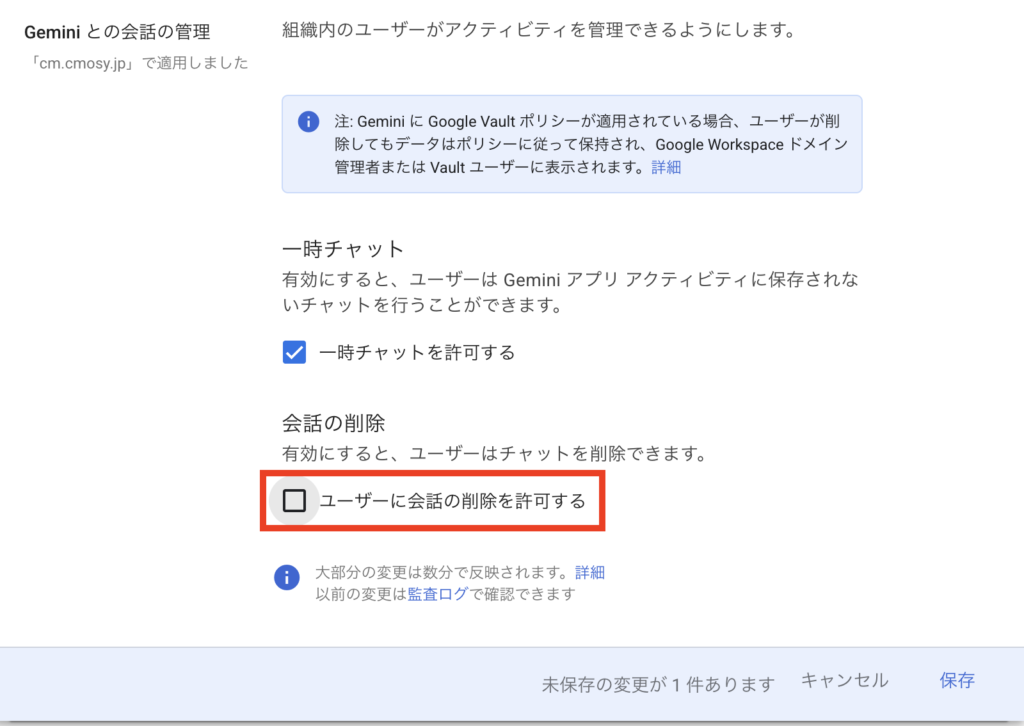Screen dimensions: 1024x726
Task: Click the 未保存の変更が 1 件あります message
Action: point(658,684)
